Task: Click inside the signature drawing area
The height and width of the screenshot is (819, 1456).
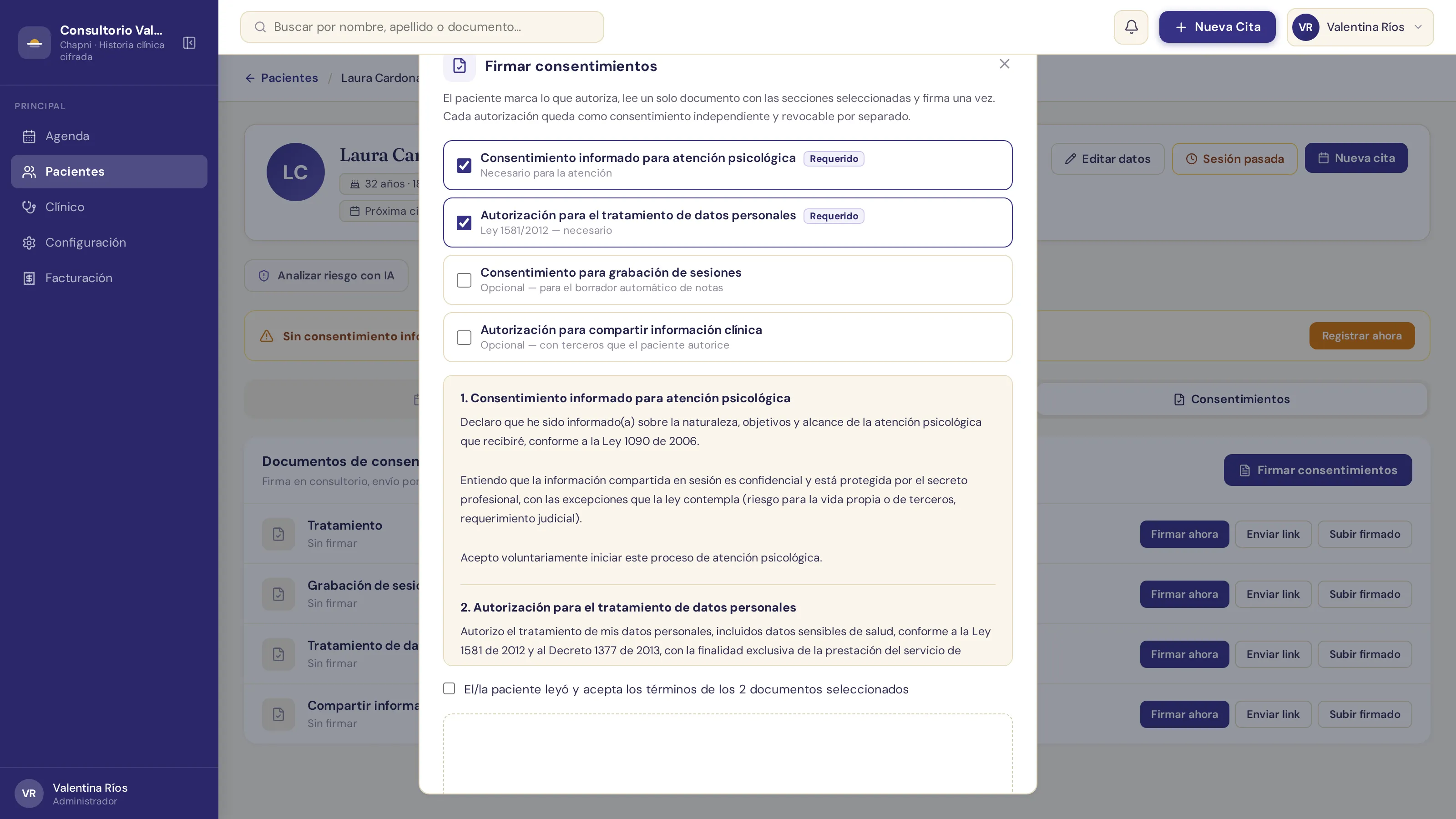Action: (x=728, y=753)
